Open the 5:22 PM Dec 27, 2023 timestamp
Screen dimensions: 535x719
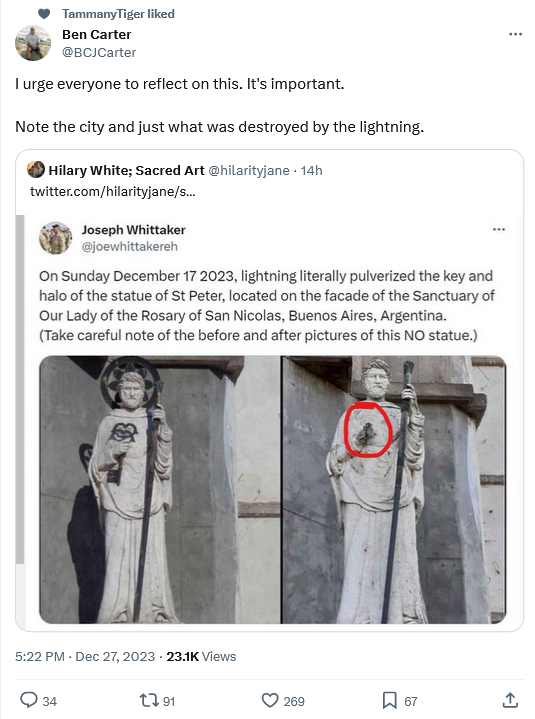tap(85, 657)
